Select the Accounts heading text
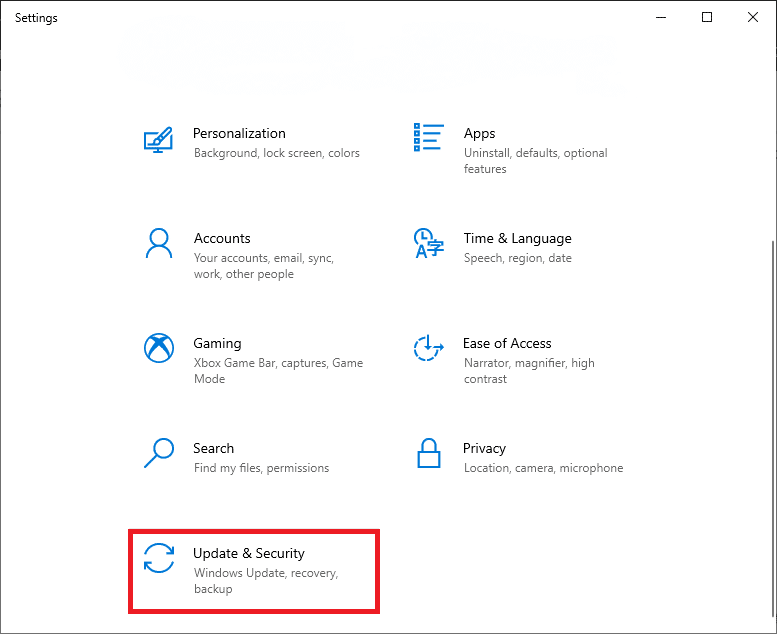The height and width of the screenshot is (634, 777). pos(222,238)
